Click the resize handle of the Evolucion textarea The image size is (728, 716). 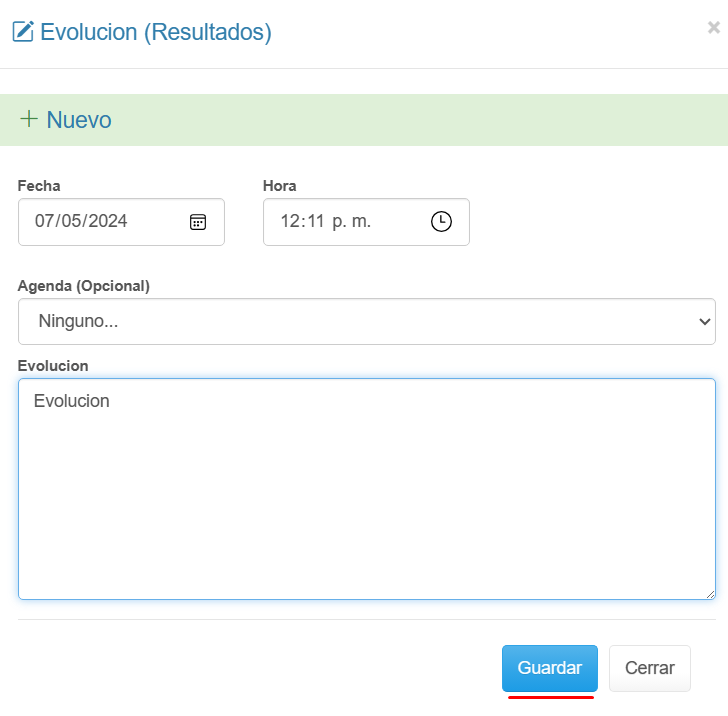pyautogui.click(x=709, y=593)
